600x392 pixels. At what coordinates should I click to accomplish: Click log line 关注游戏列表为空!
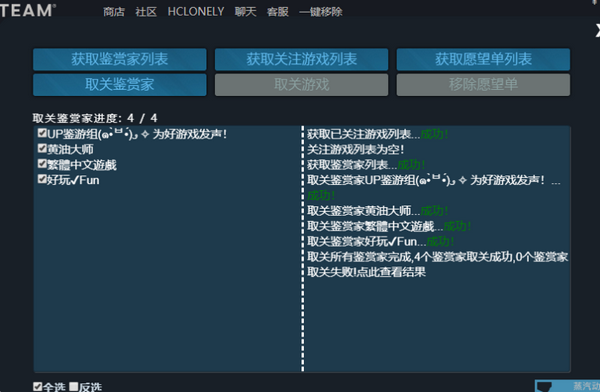[x=355, y=149]
